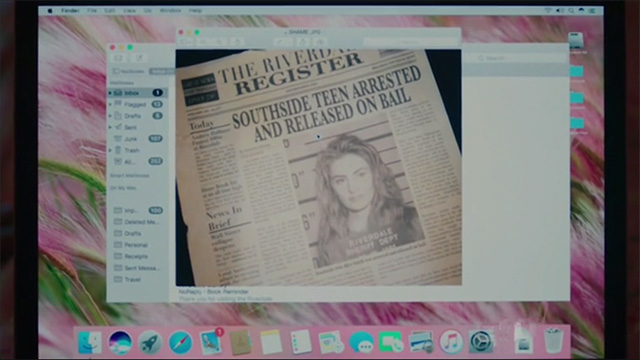Select Inbox mailbox in Mail sidebar

tap(138, 93)
